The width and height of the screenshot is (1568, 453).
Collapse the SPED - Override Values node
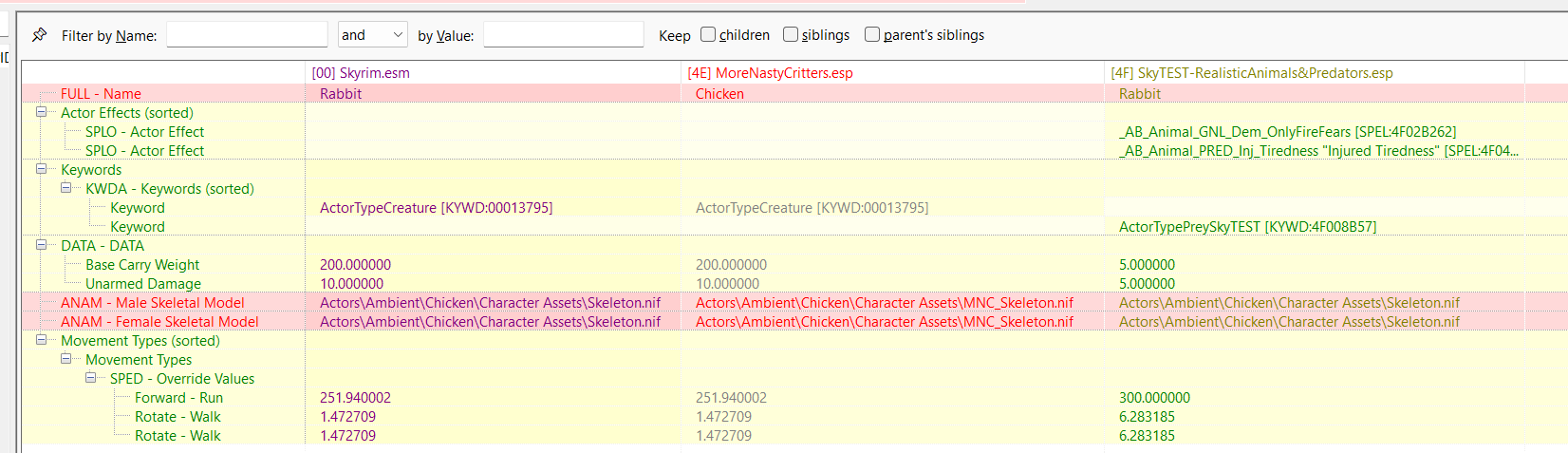[91, 378]
